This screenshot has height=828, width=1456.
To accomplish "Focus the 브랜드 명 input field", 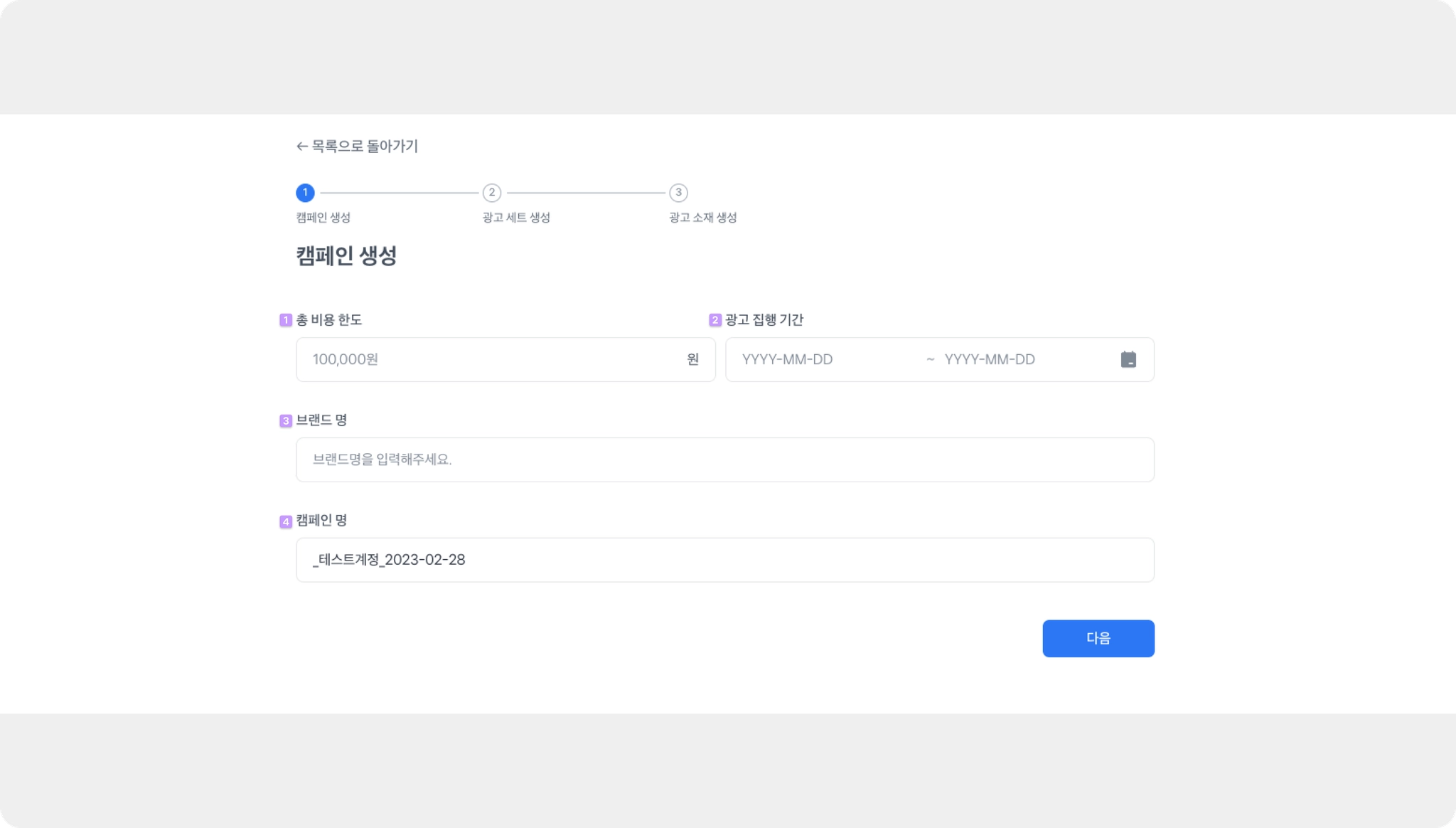I will (724, 460).
